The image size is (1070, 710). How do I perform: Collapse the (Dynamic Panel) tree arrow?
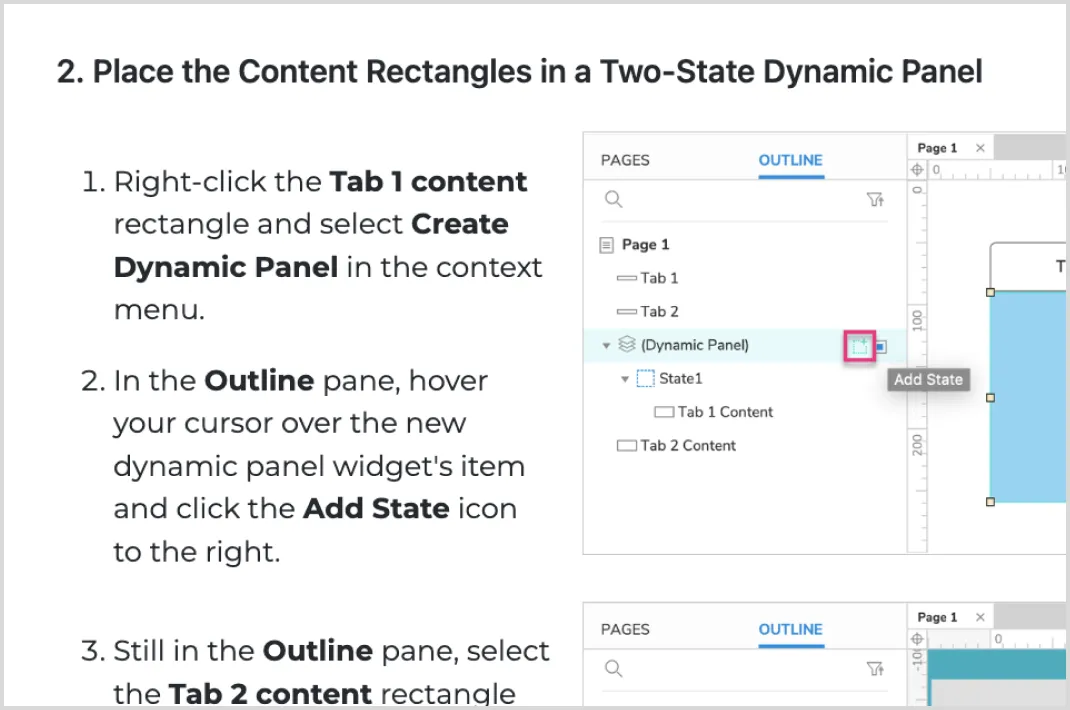pyautogui.click(x=605, y=346)
